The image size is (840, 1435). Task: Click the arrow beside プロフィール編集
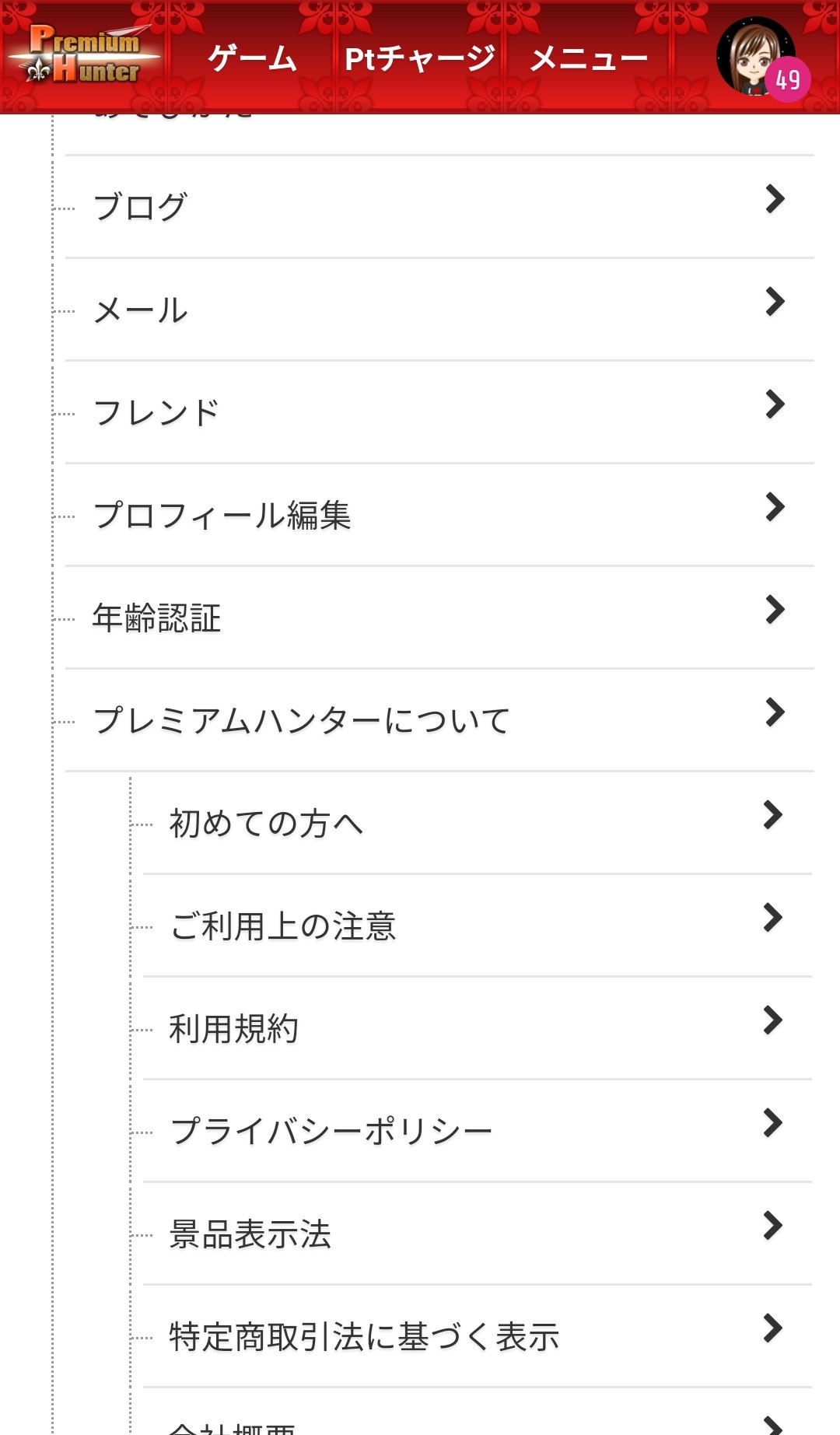[x=775, y=507]
